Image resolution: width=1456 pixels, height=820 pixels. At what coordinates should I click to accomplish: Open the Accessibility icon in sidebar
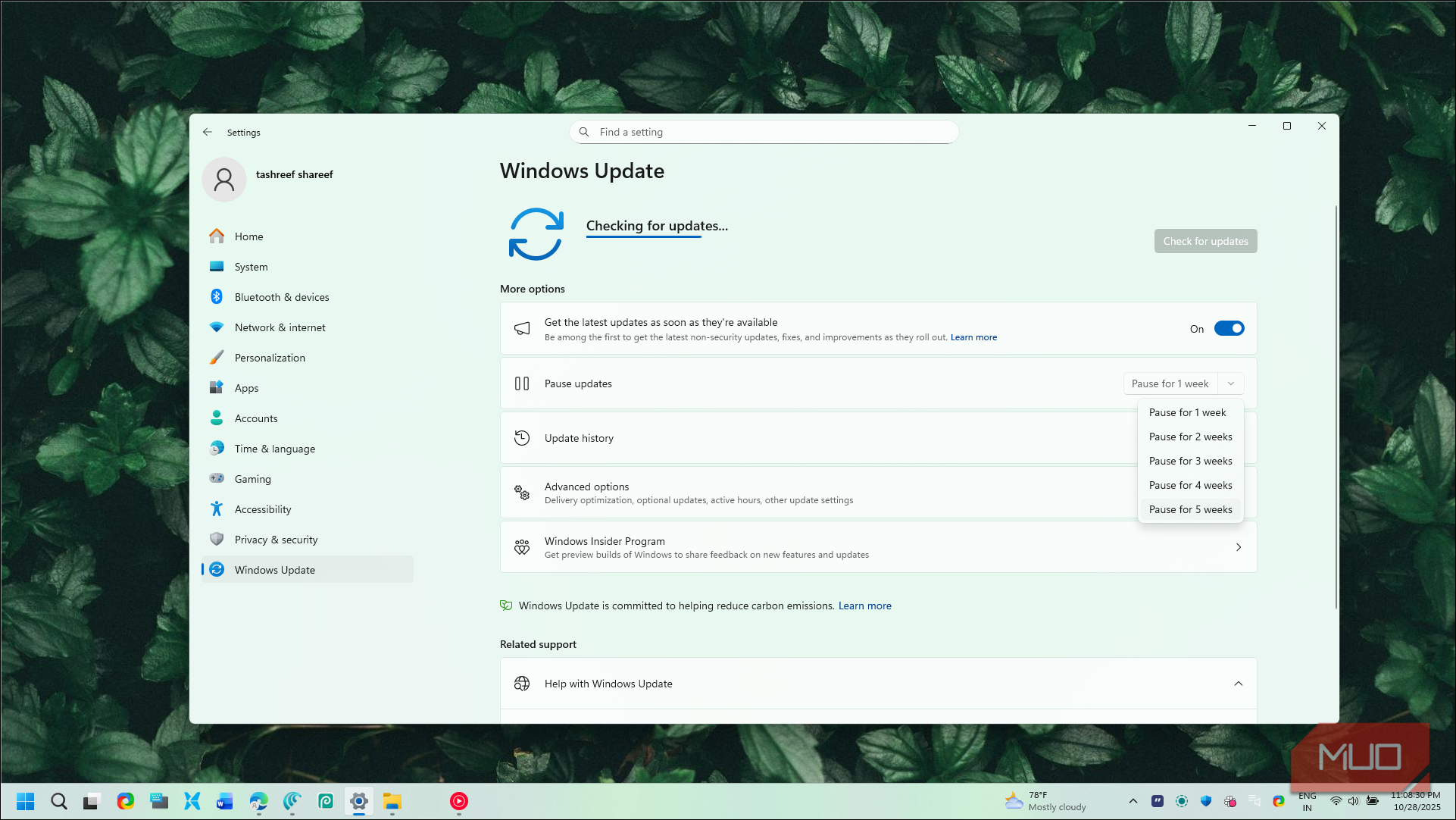click(217, 509)
